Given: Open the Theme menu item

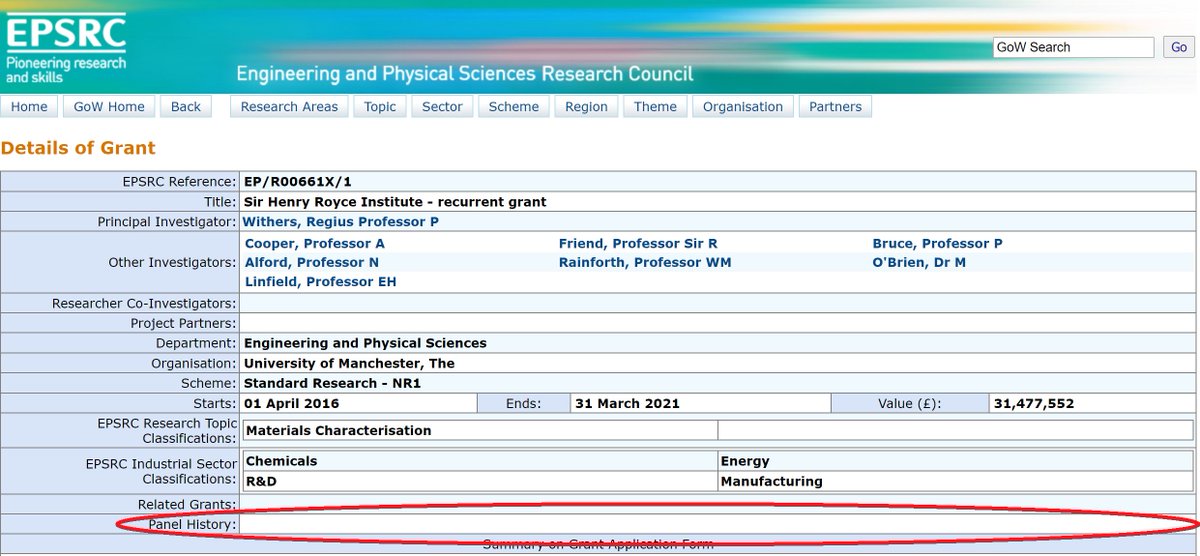Looking at the screenshot, I should [x=655, y=107].
